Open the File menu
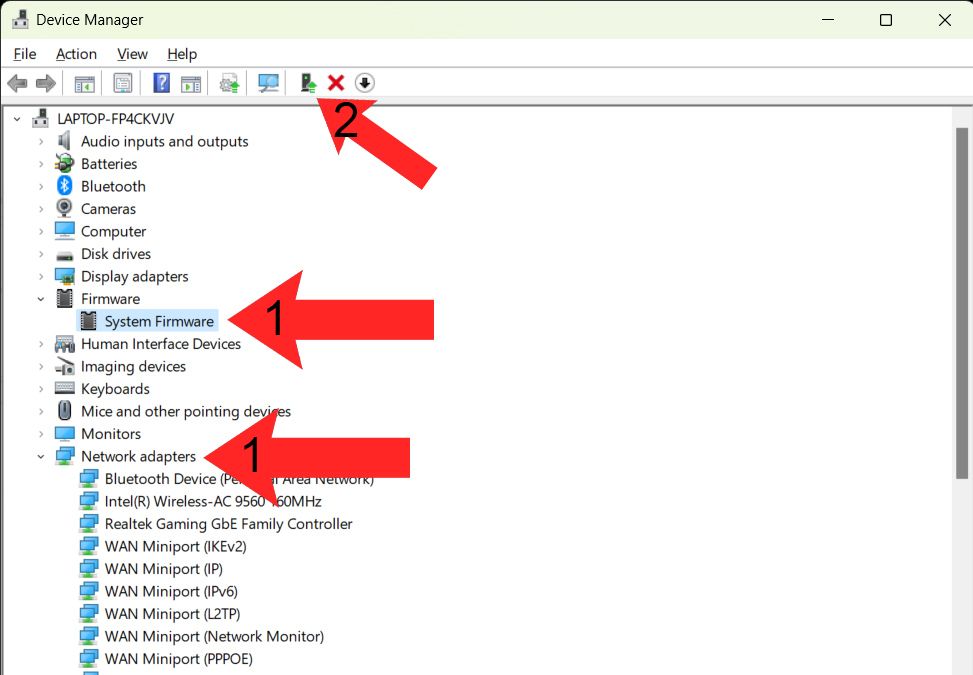The image size is (973, 675). (25, 54)
